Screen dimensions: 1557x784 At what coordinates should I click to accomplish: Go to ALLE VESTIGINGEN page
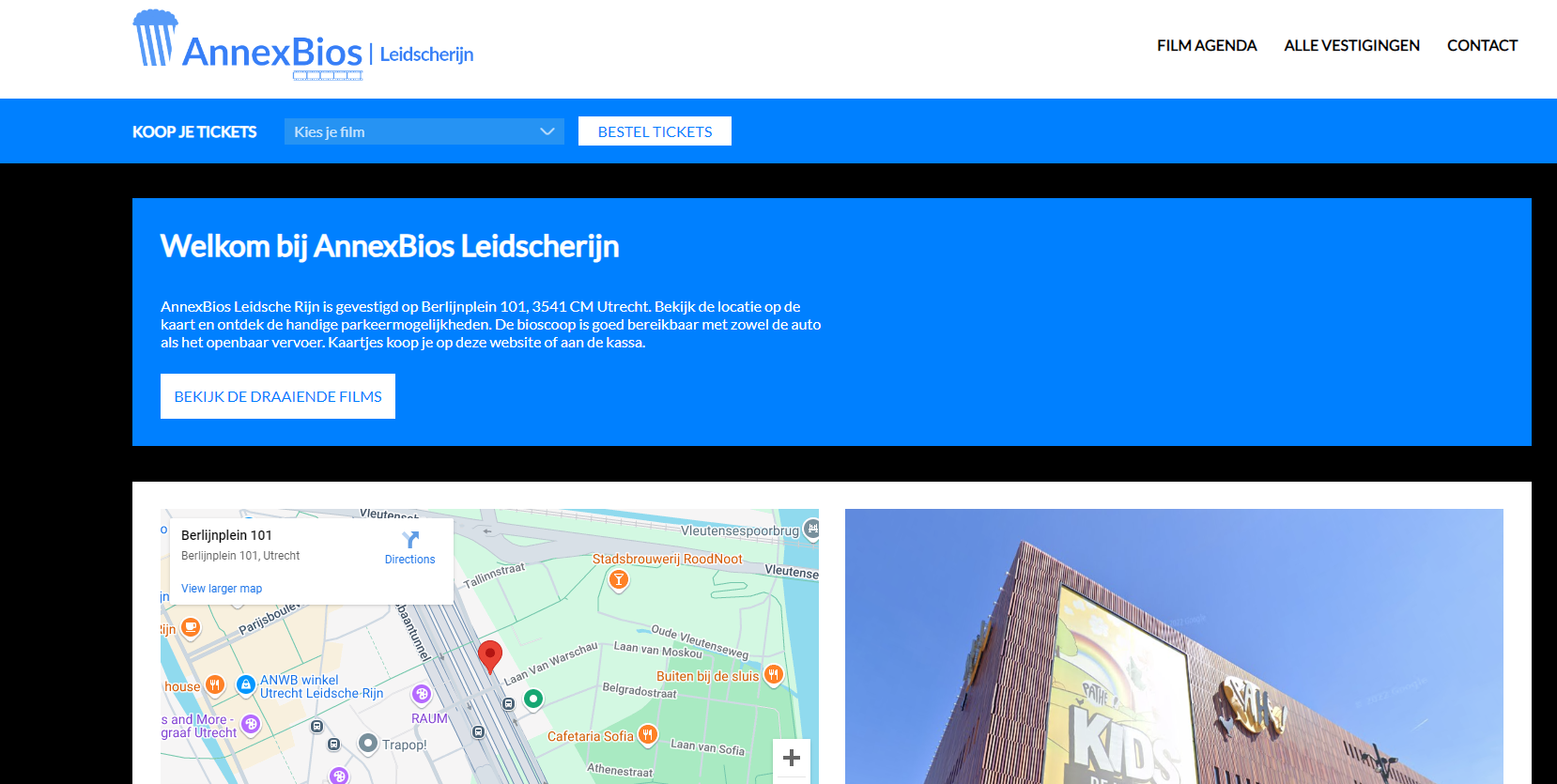(1351, 45)
